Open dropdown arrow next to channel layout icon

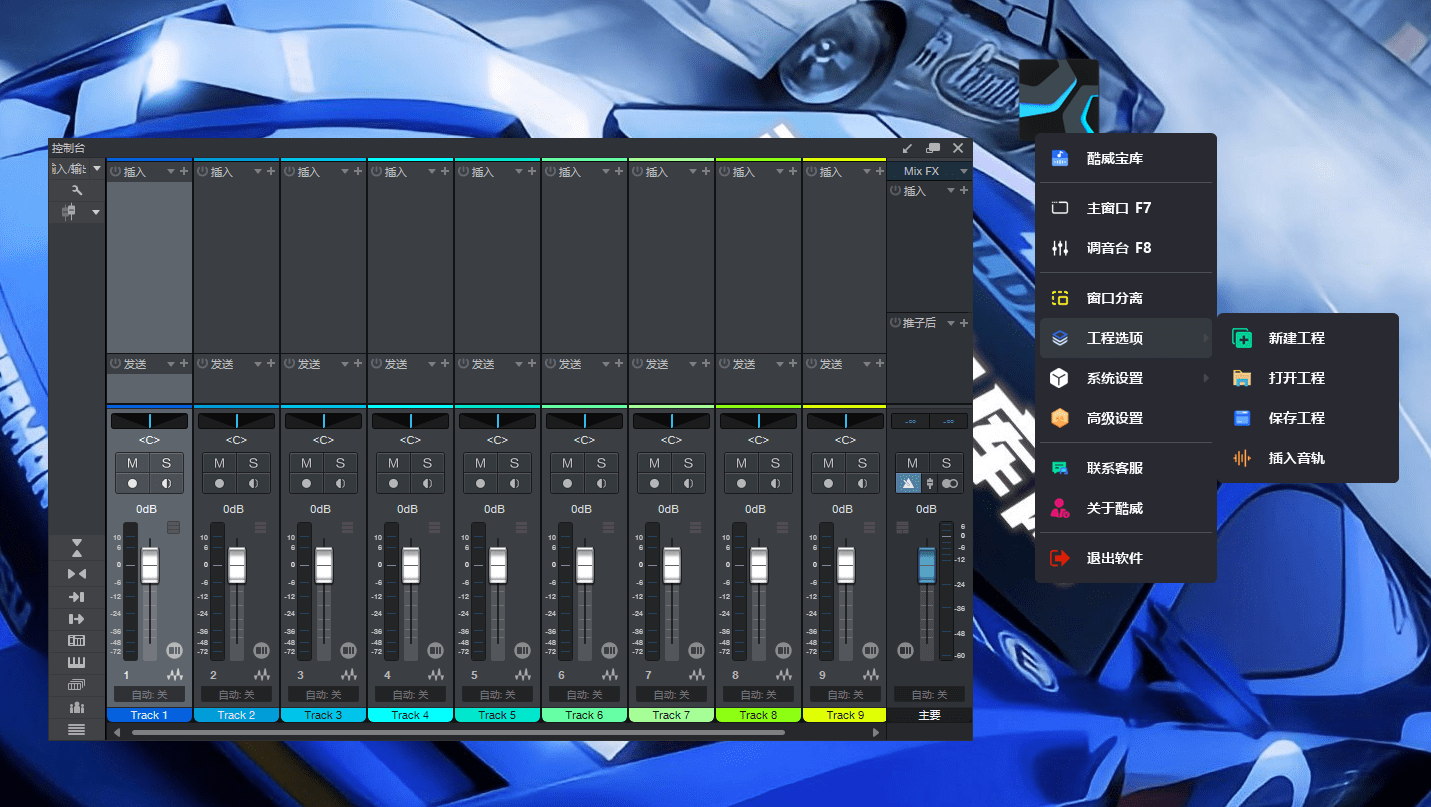96,212
